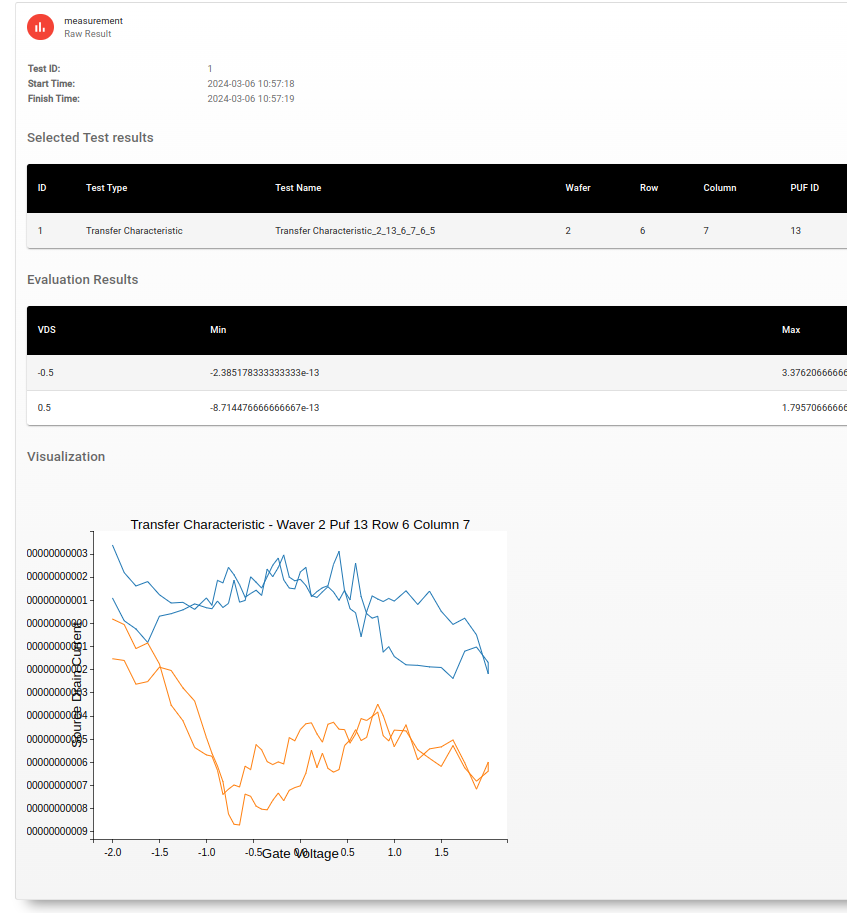Click the Min column header
847x913 pixels.
click(x=218, y=330)
